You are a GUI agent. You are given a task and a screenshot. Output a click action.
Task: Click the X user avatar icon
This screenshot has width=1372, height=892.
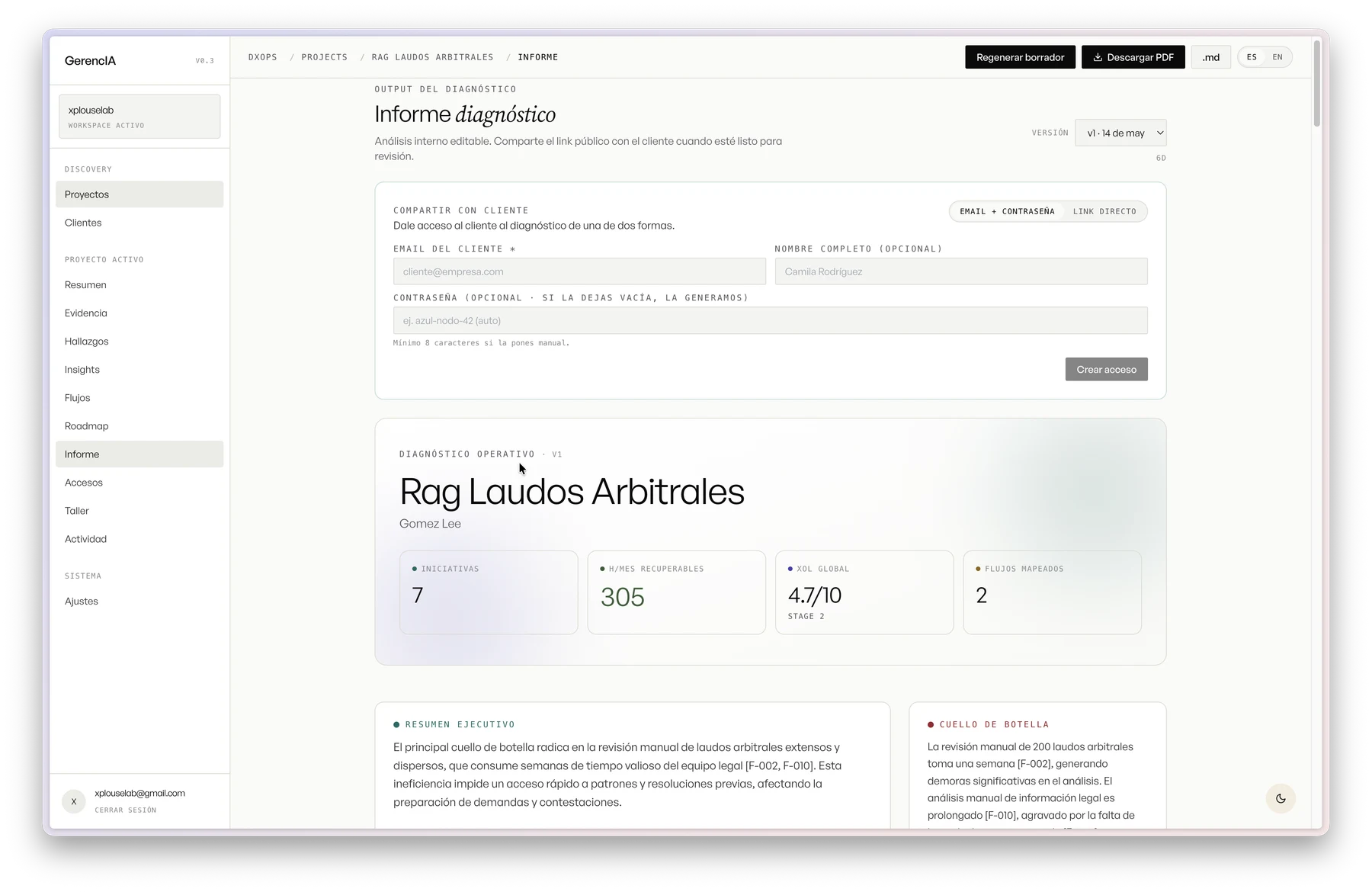coord(74,801)
